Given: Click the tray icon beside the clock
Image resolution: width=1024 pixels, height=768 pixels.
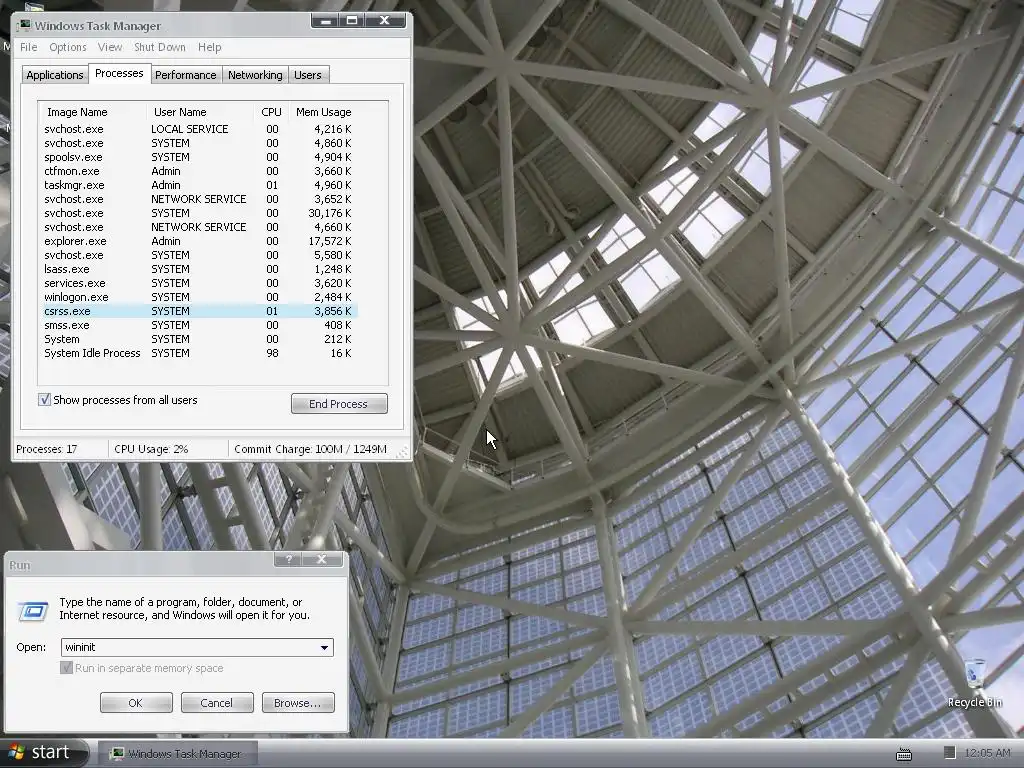Looking at the screenshot, I should click(949, 753).
